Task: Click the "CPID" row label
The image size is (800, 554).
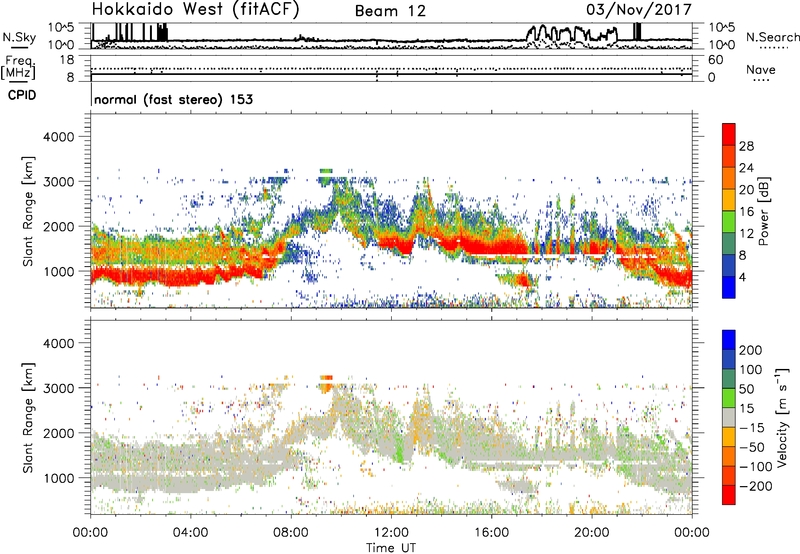Action: pyautogui.click(x=22, y=95)
